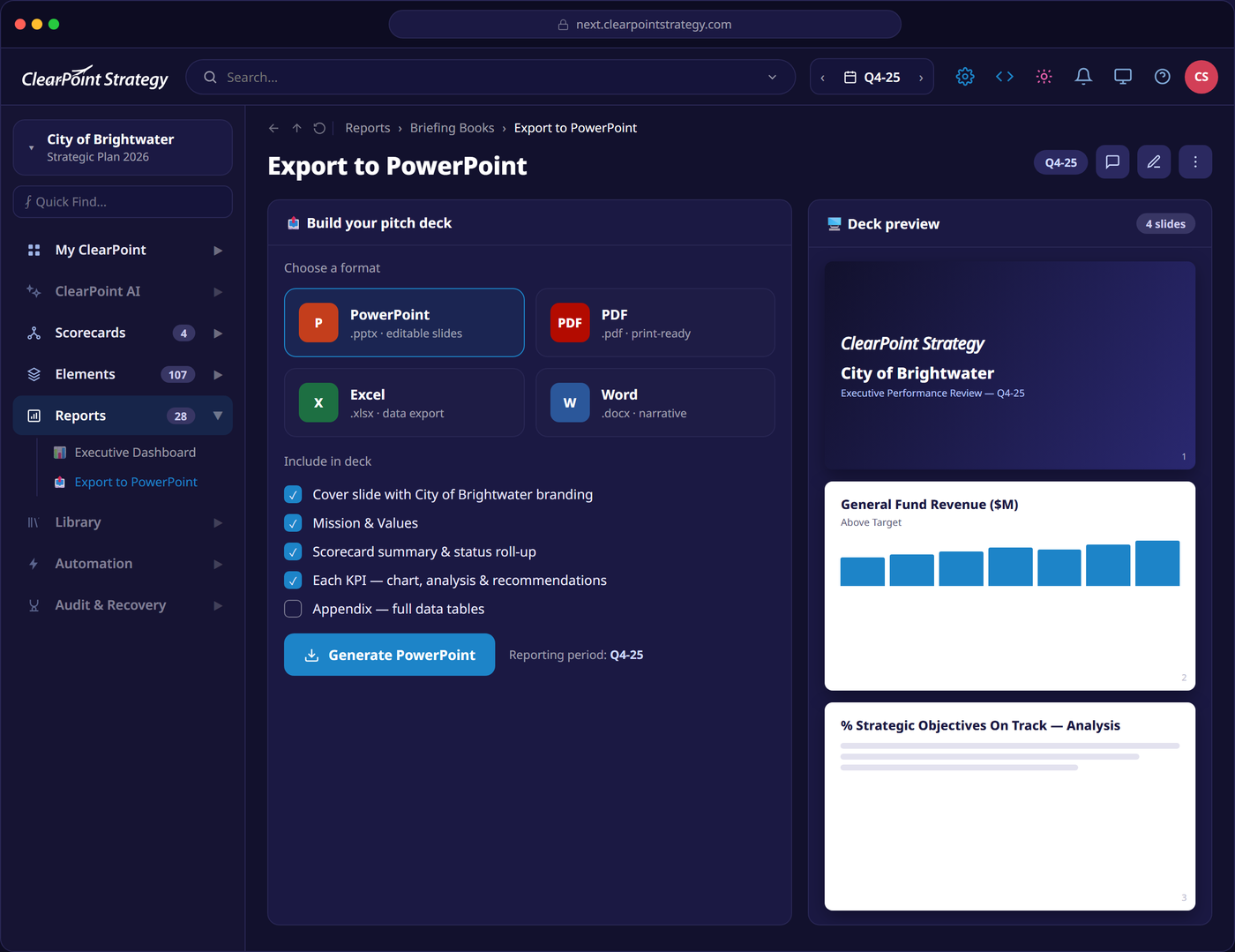Uncheck Mission & Values checkbox
The width and height of the screenshot is (1235, 952).
[x=293, y=523]
